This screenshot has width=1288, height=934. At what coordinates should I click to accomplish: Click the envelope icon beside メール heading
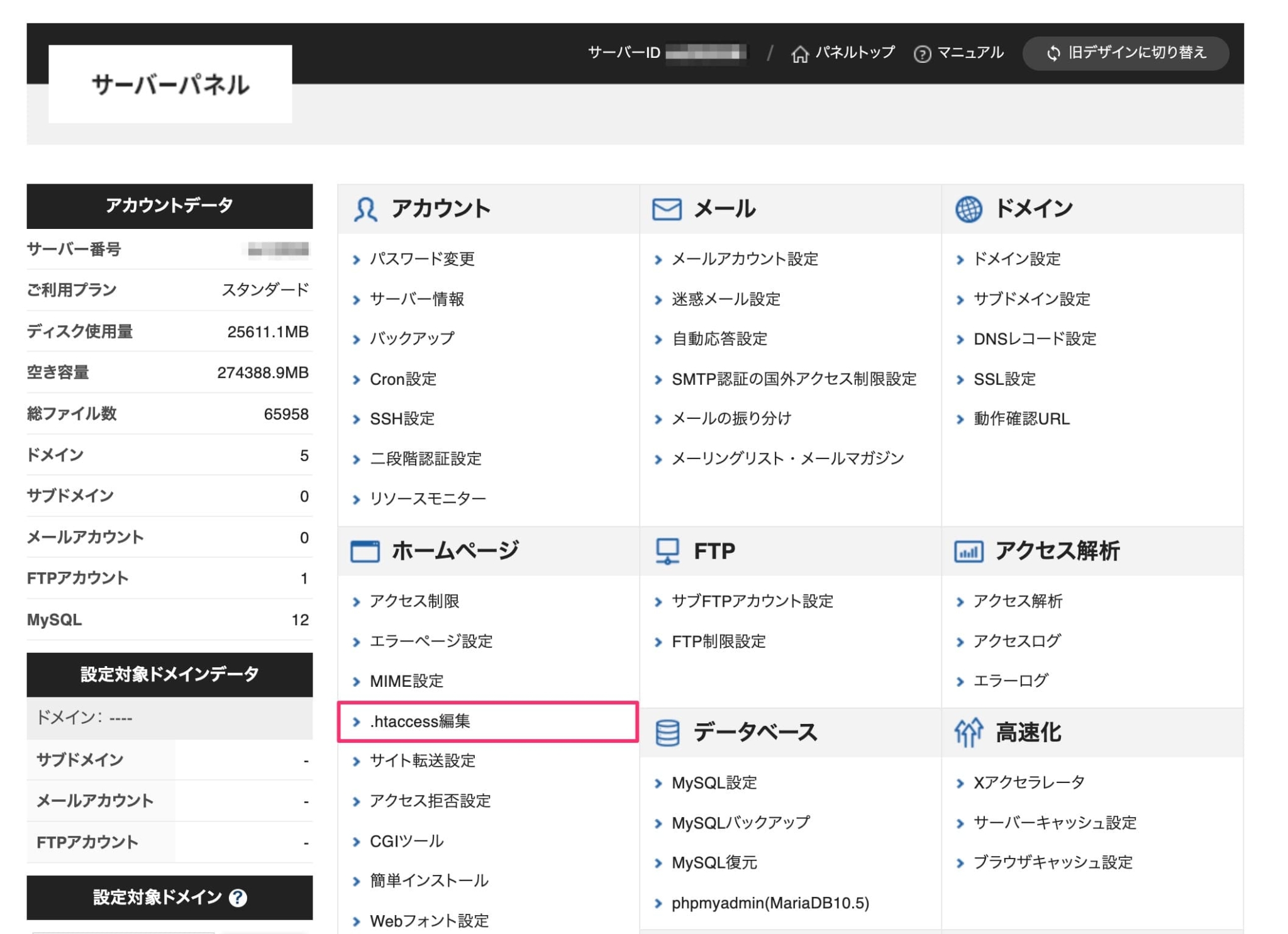(x=667, y=208)
